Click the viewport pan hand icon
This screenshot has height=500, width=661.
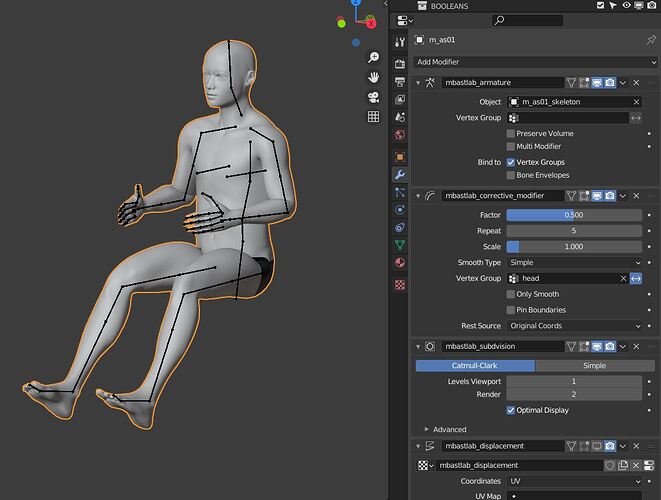pyautogui.click(x=373, y=77)
